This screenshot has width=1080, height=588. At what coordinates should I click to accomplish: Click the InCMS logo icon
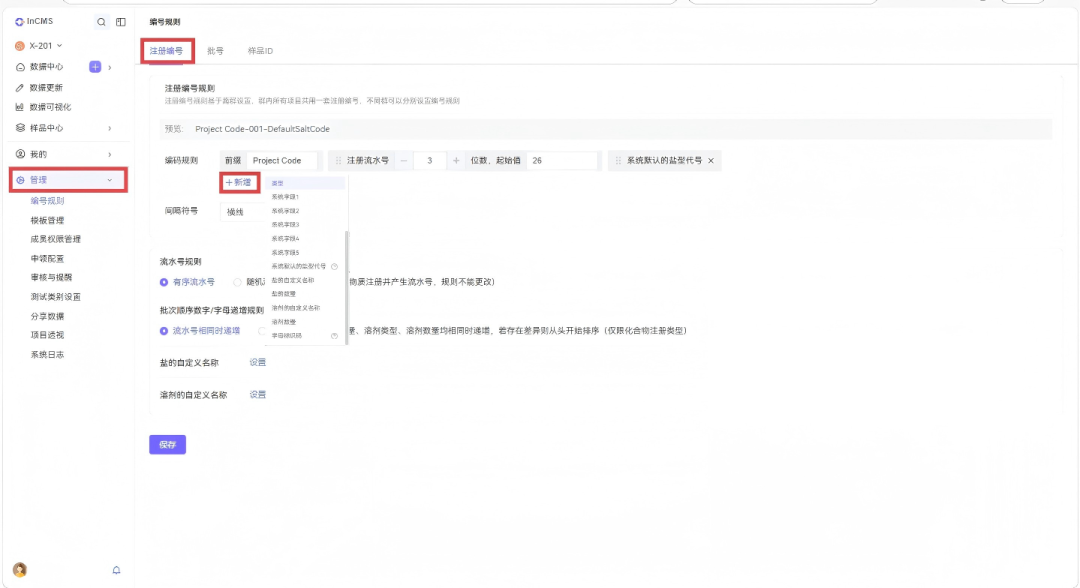(x=19, y=22)
